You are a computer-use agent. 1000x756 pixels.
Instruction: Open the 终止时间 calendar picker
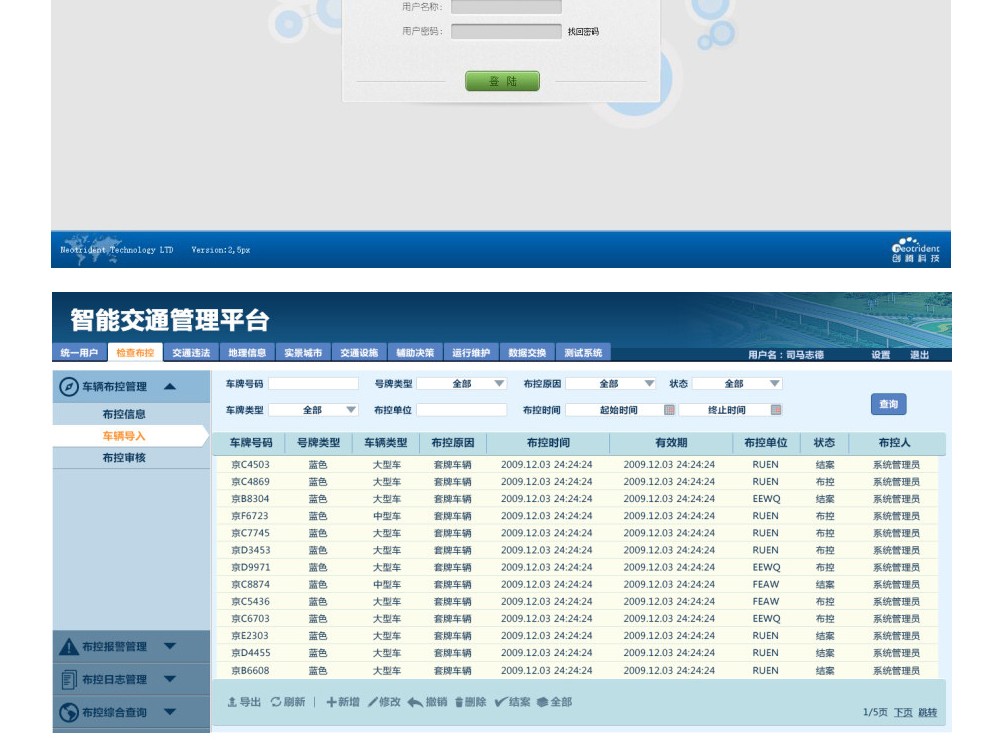(776, 410)
